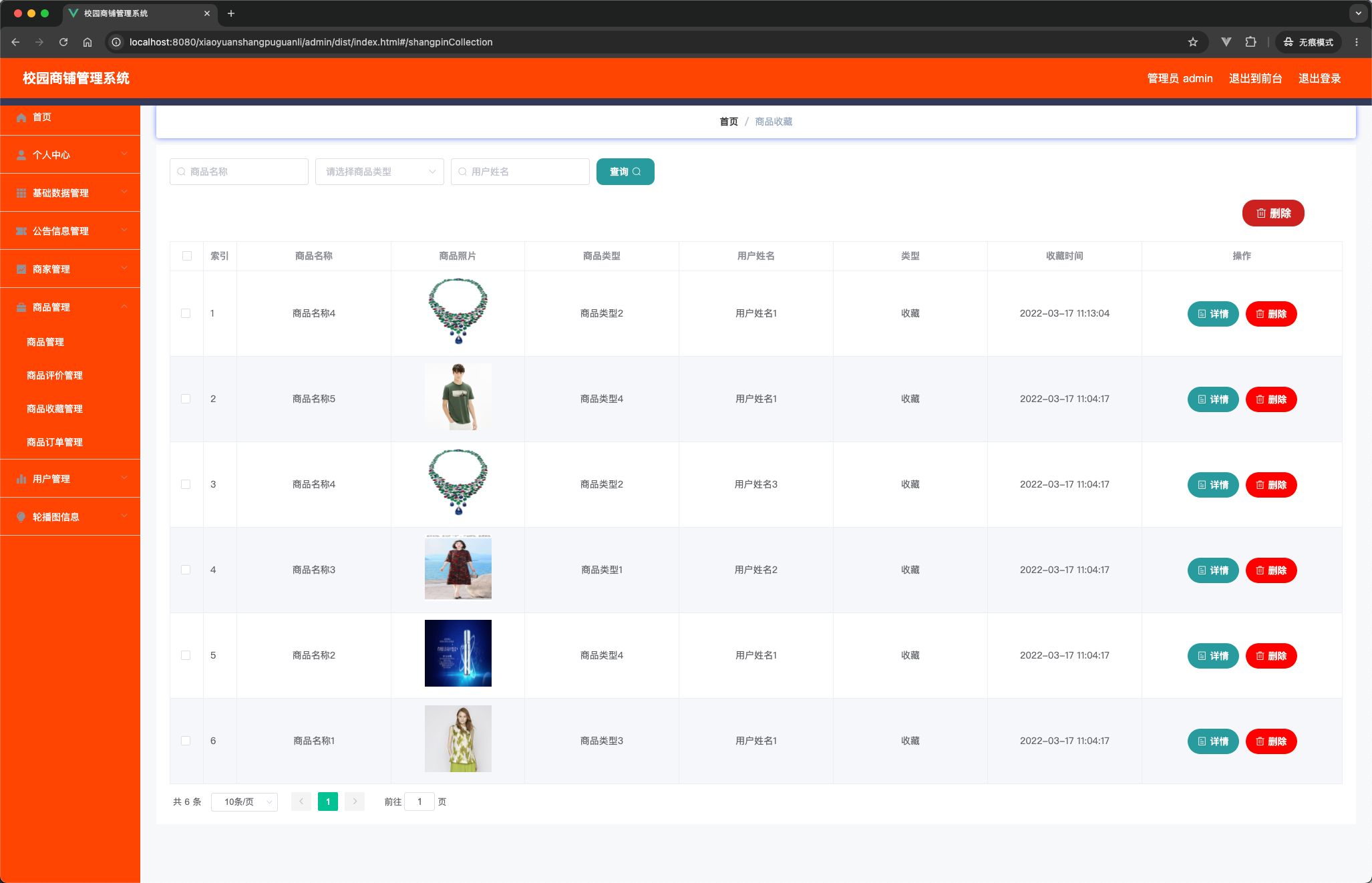The image size is (1372, 883).
Task: Click the bulk 删除 button above the table
Action: pyautogui.click(x=1273, y=213)
